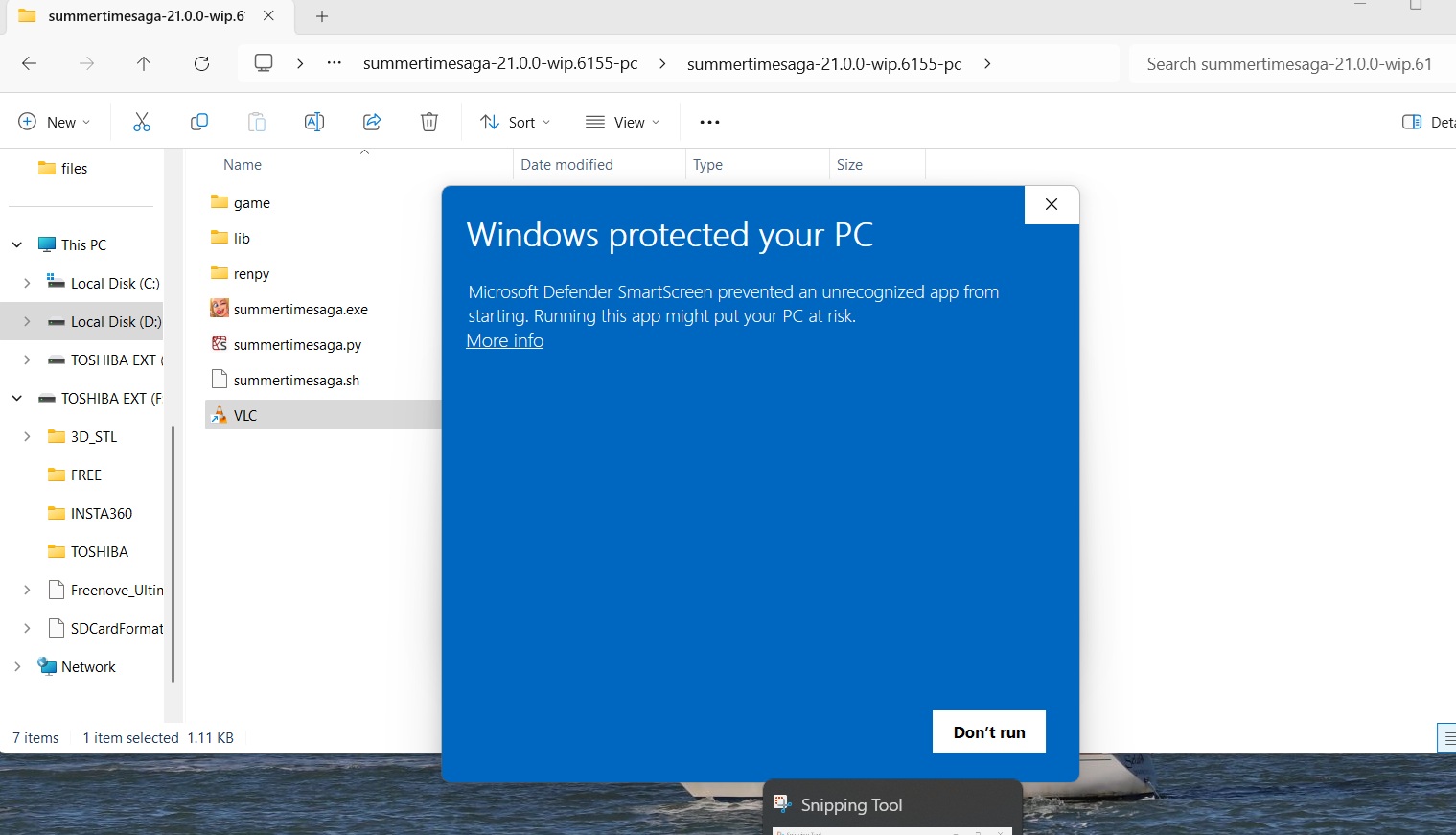This screenshot has height=835, width=1456.
Task: Open the View dropdown menu
Action: click(623, 122)
